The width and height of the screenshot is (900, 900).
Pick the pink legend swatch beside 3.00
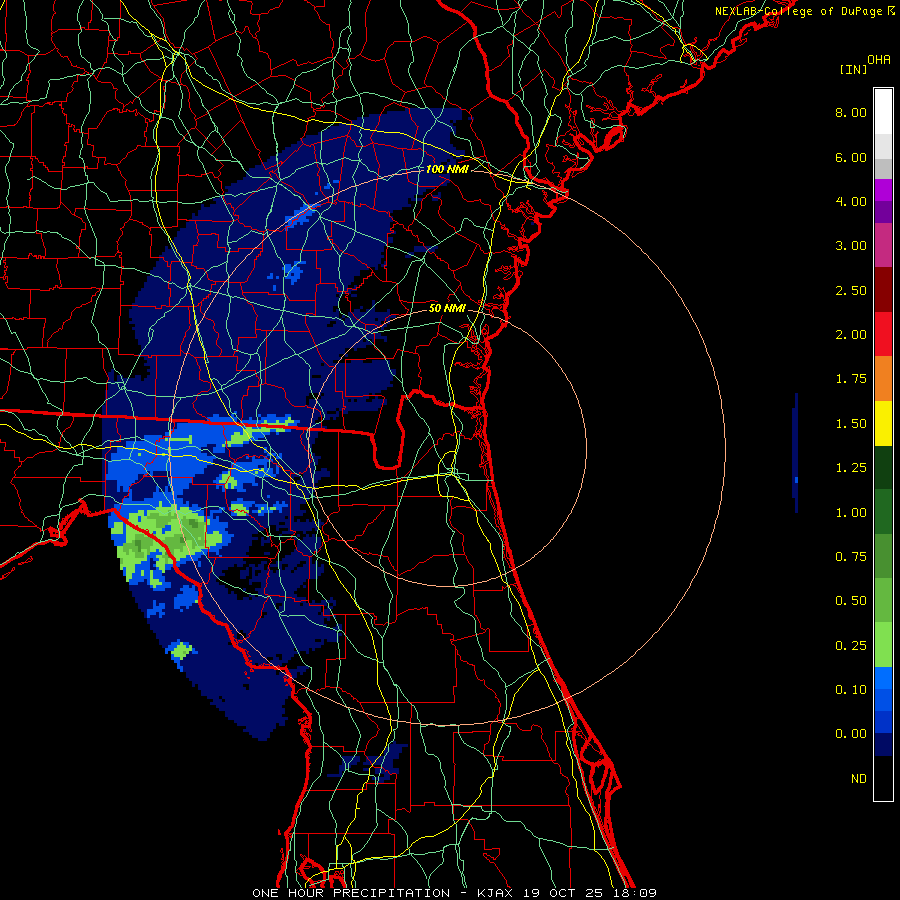[x=883, y=245]
